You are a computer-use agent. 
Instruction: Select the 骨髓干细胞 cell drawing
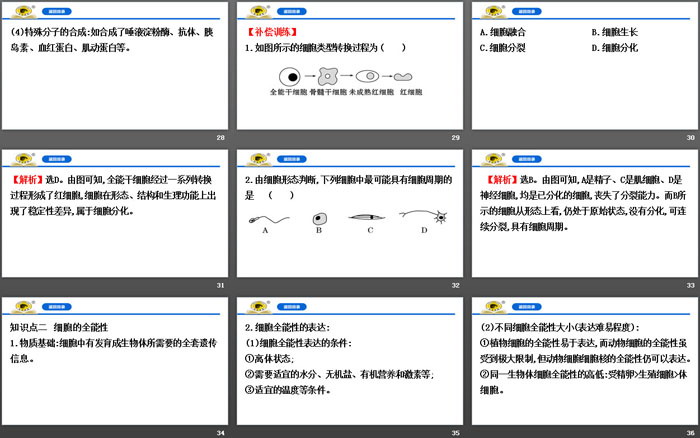328,76
